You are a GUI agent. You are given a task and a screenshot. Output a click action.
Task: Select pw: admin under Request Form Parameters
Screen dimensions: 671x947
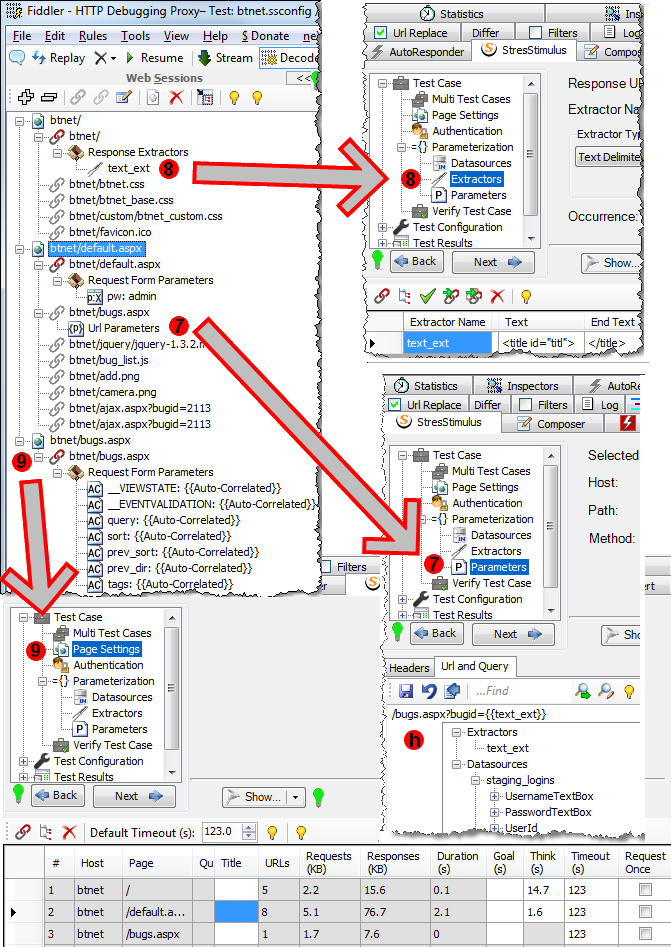click(132, 297)
